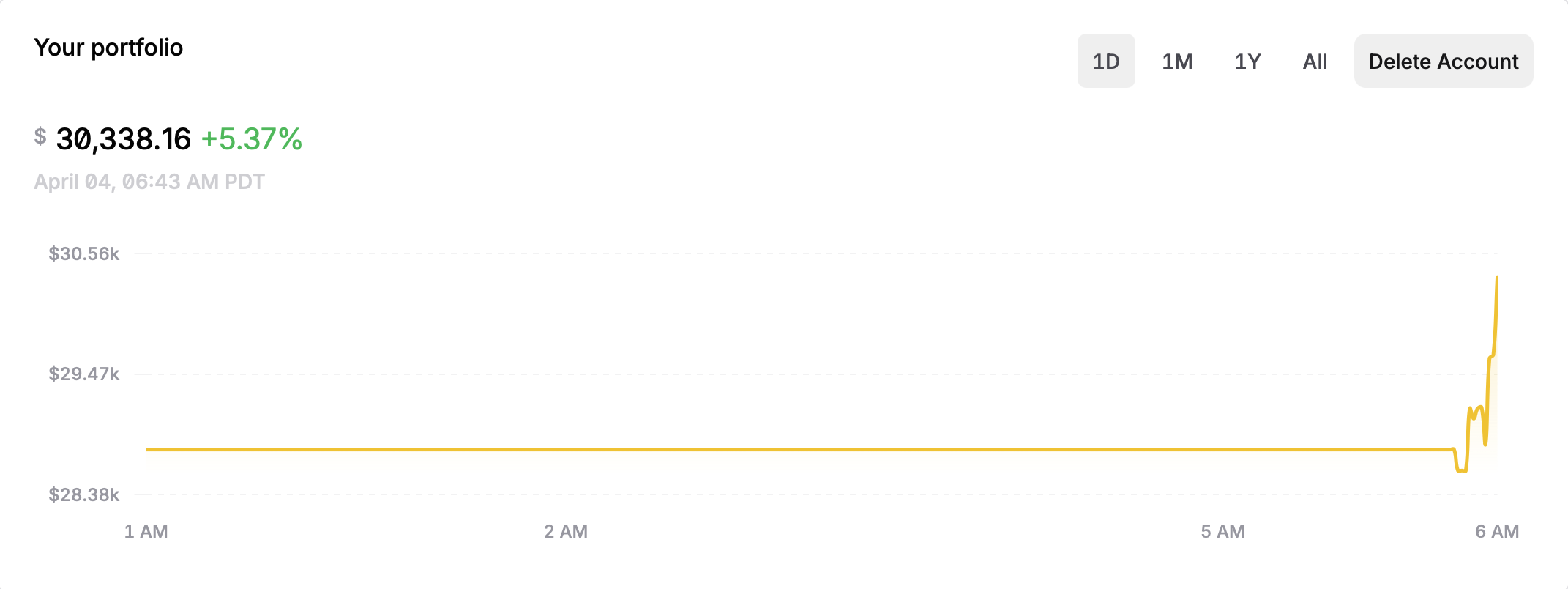Click the Your portfolio heading
Image resolution: width=1568 pixels, height=589 pixels.
point(108,48)
